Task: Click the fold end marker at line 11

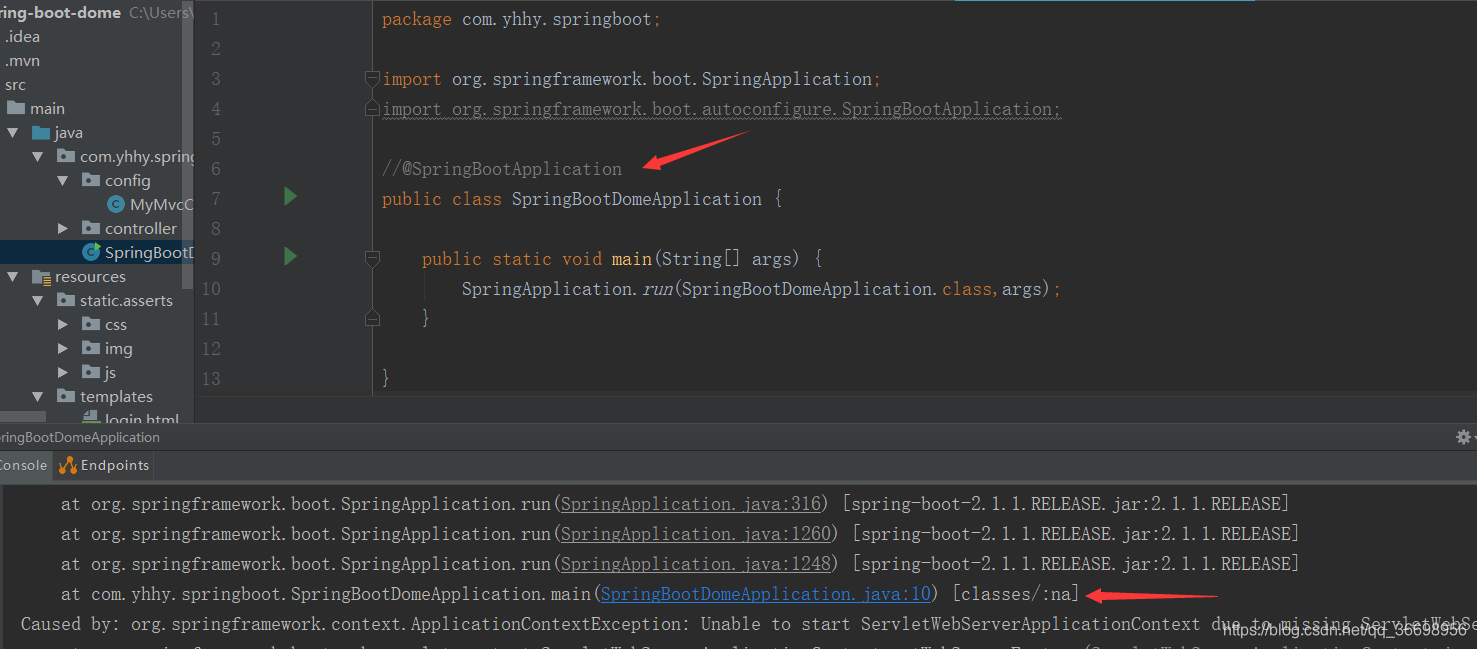Action: [x=372, y=318]
